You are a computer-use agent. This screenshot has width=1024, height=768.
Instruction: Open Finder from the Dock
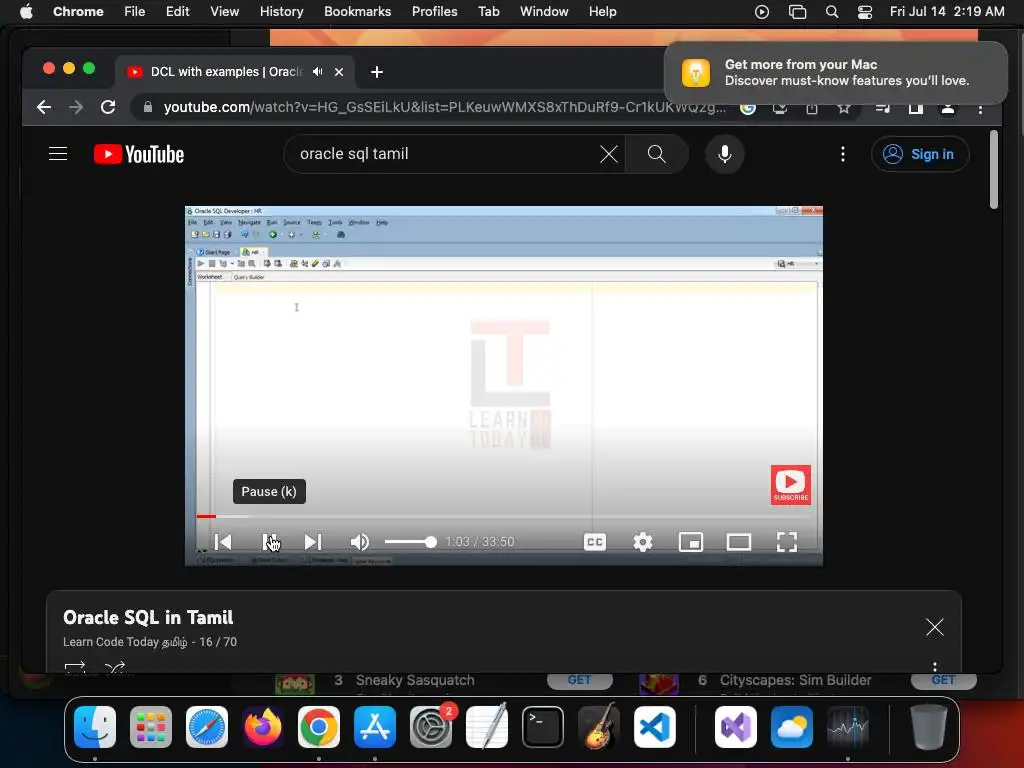(95, 727)
